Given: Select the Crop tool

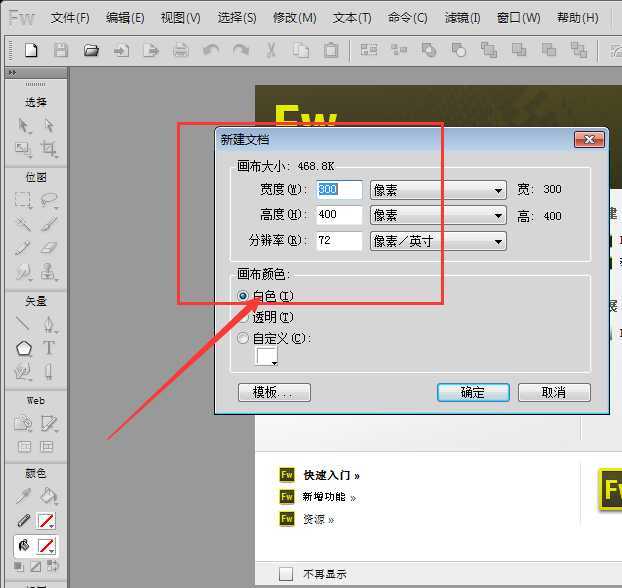Looking at the screenshot, I should (49, 149).
